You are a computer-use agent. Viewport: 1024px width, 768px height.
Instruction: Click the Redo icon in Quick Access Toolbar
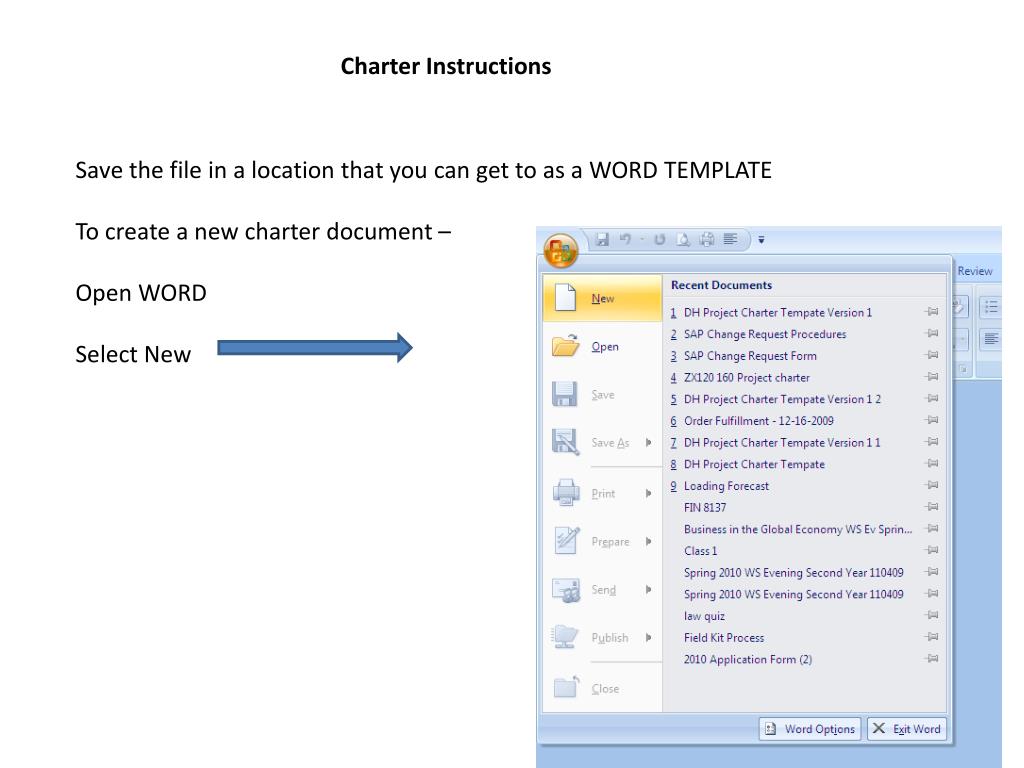pos(660,240)
